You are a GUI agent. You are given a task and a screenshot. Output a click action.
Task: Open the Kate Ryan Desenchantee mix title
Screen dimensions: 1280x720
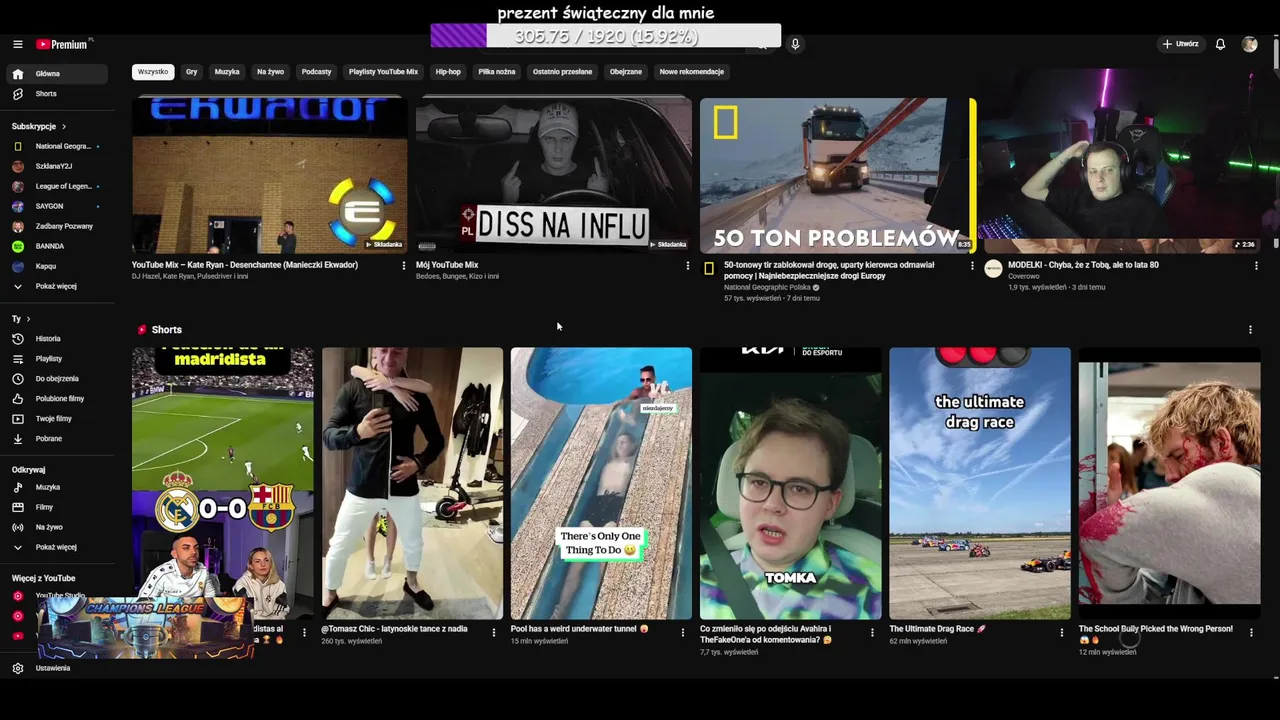(x=245, y=265)
